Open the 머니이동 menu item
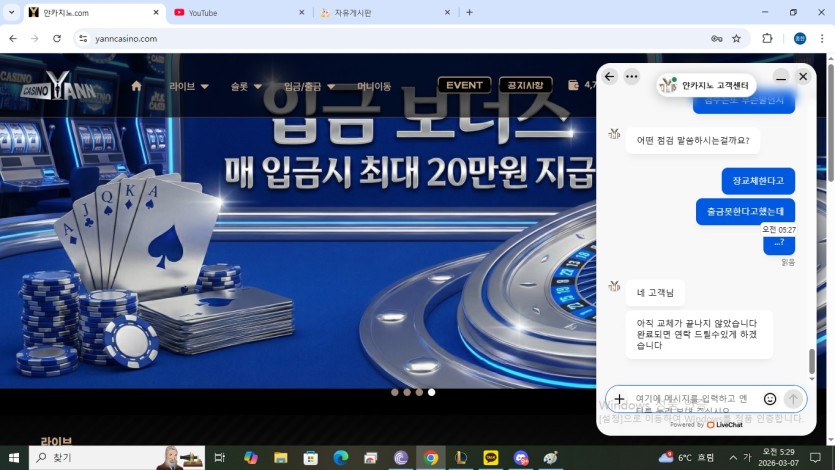 pos(374,86)
